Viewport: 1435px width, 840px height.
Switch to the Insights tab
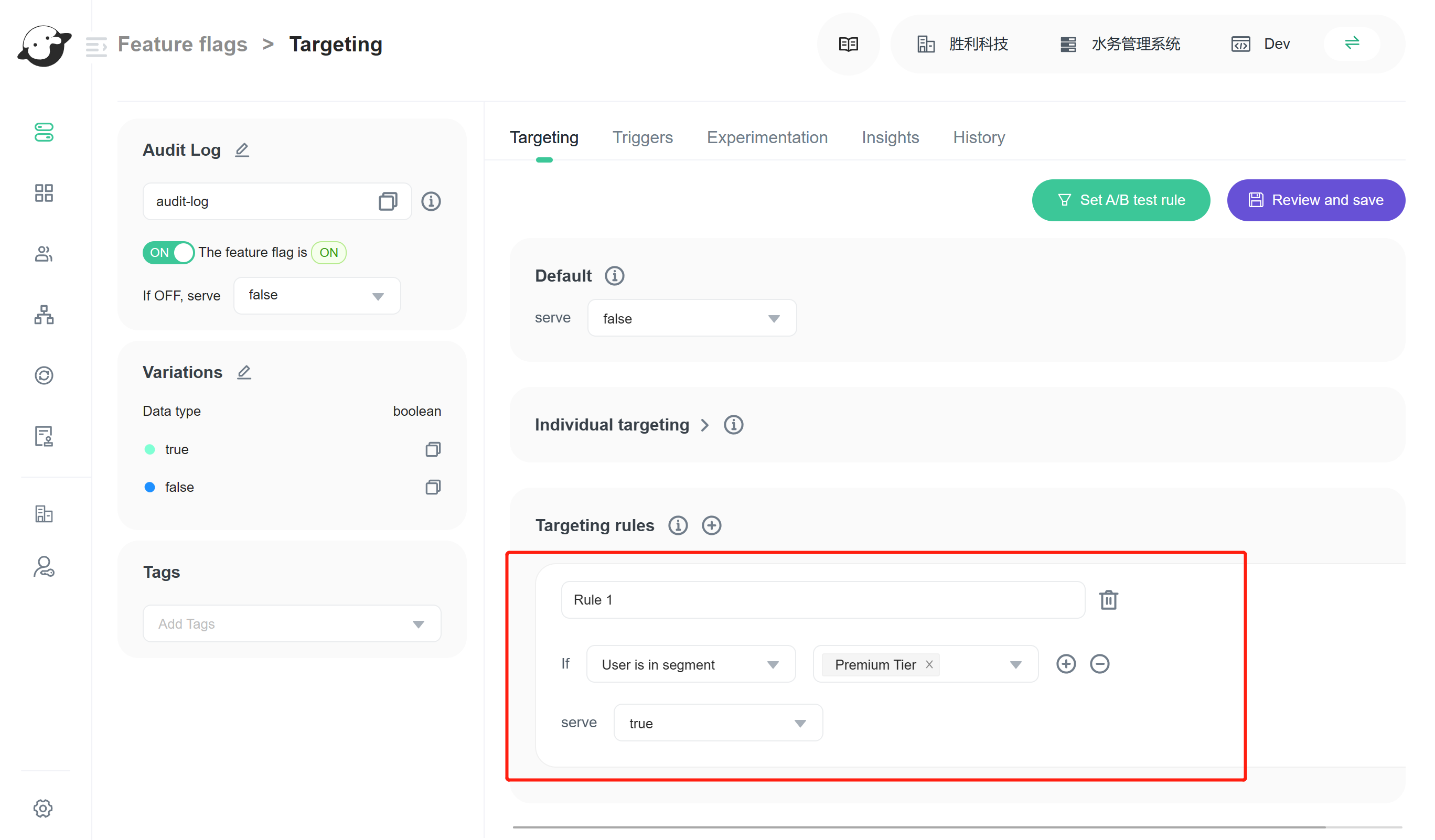click(891, 138)
